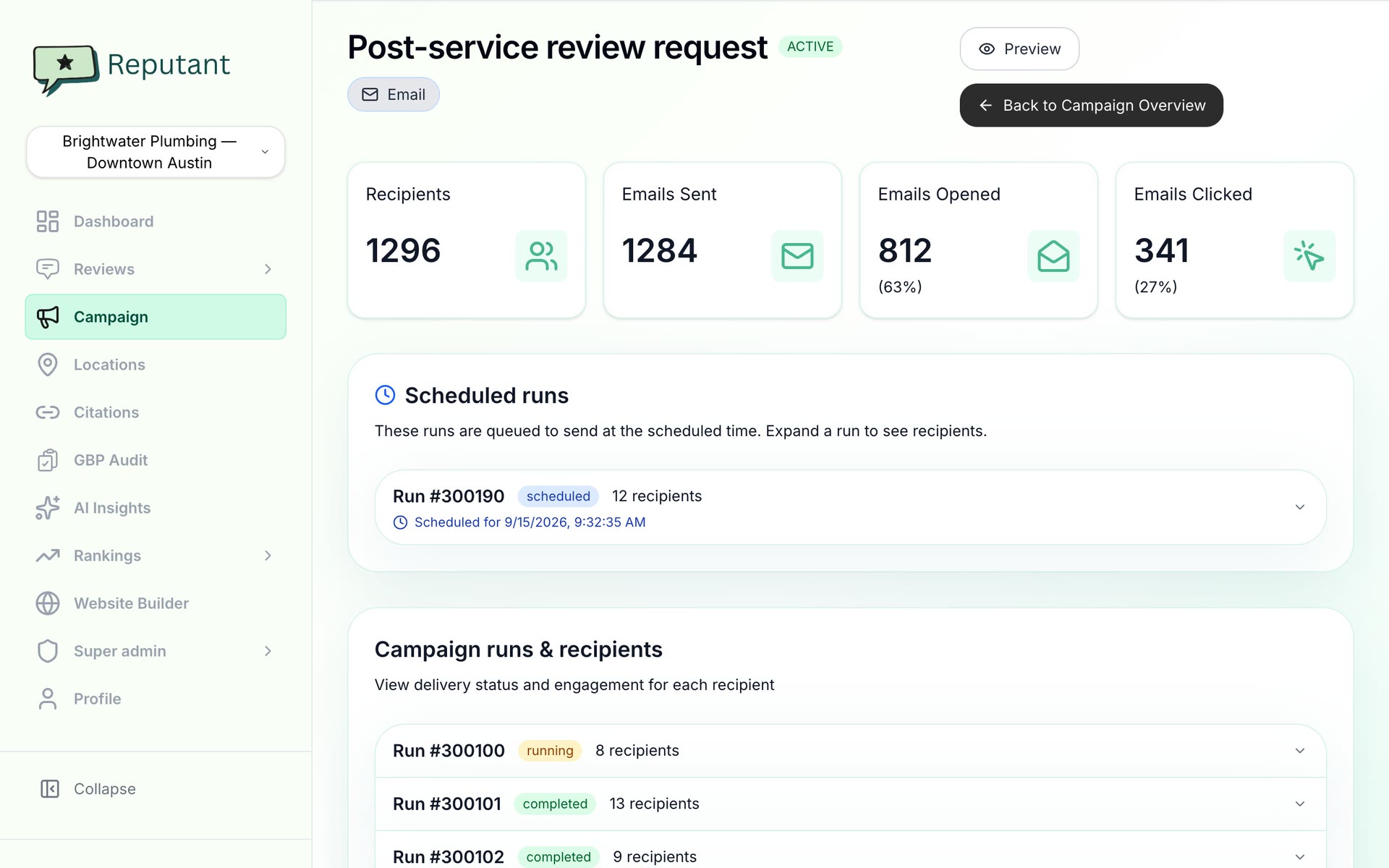1389x868 pixels.
Task: Open Locations menu item
Action: pos(156,365)
